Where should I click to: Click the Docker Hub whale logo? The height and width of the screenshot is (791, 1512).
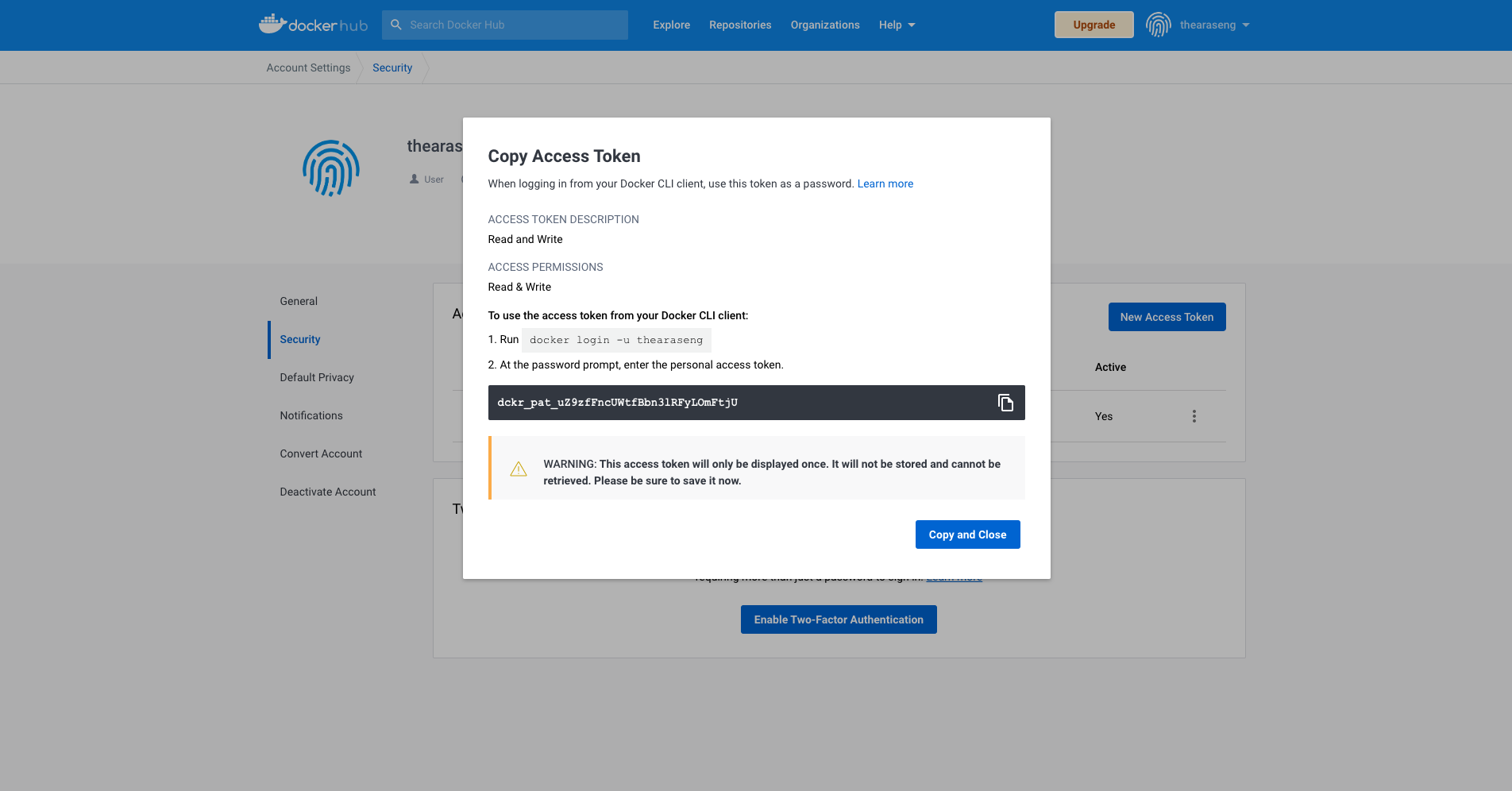point(313,25)
